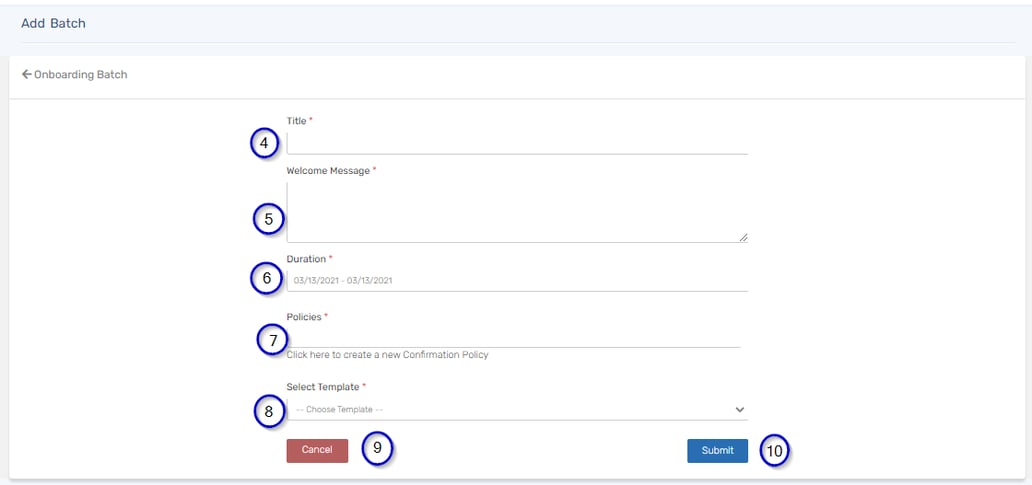Viewport: 1032px width, 485px height.
Task: Click the chevron arrow of Select Template
Action: tap(740, 410)
